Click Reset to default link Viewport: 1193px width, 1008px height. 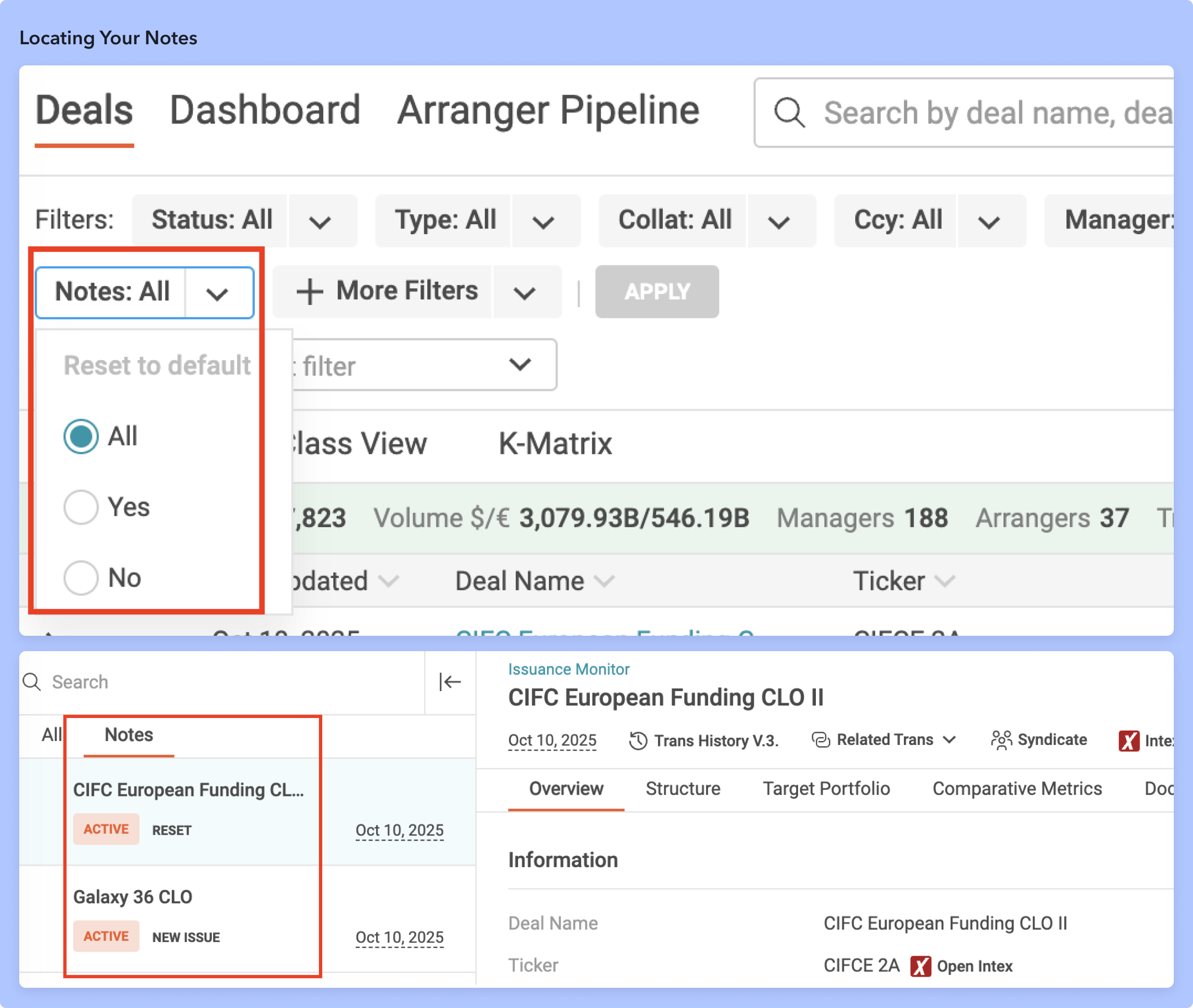pyautogui.click(x=157, y=365)
